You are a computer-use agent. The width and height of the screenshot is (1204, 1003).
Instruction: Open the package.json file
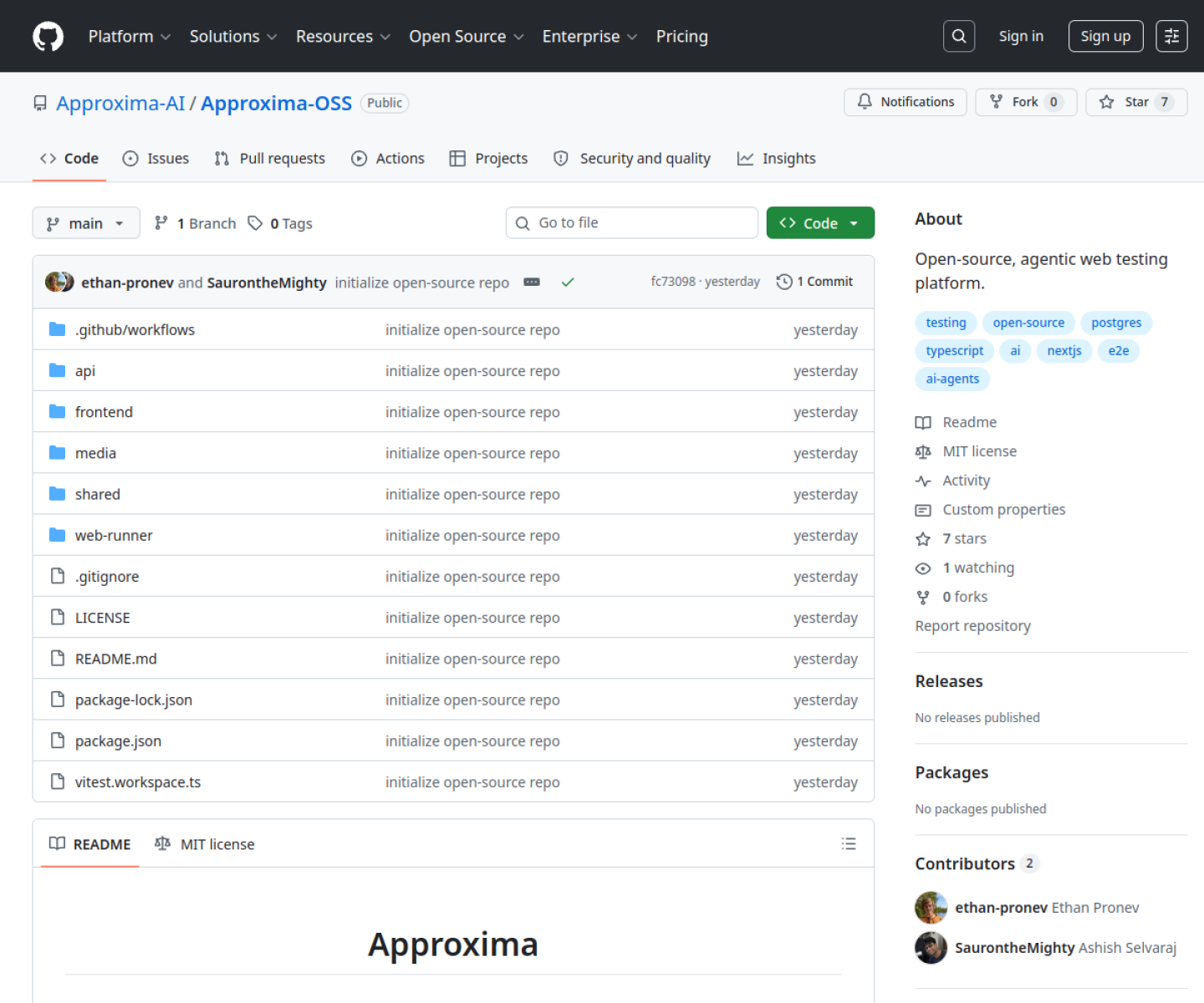(x=118, y=741)
